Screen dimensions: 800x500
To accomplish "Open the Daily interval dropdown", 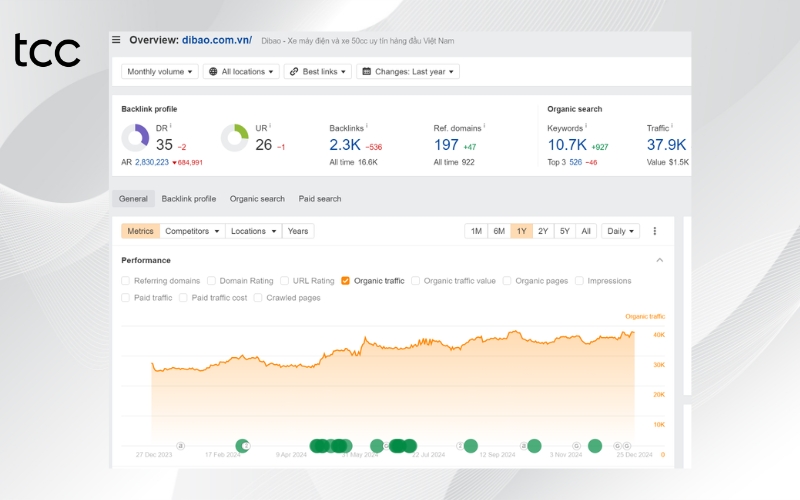I will point(620,231).
